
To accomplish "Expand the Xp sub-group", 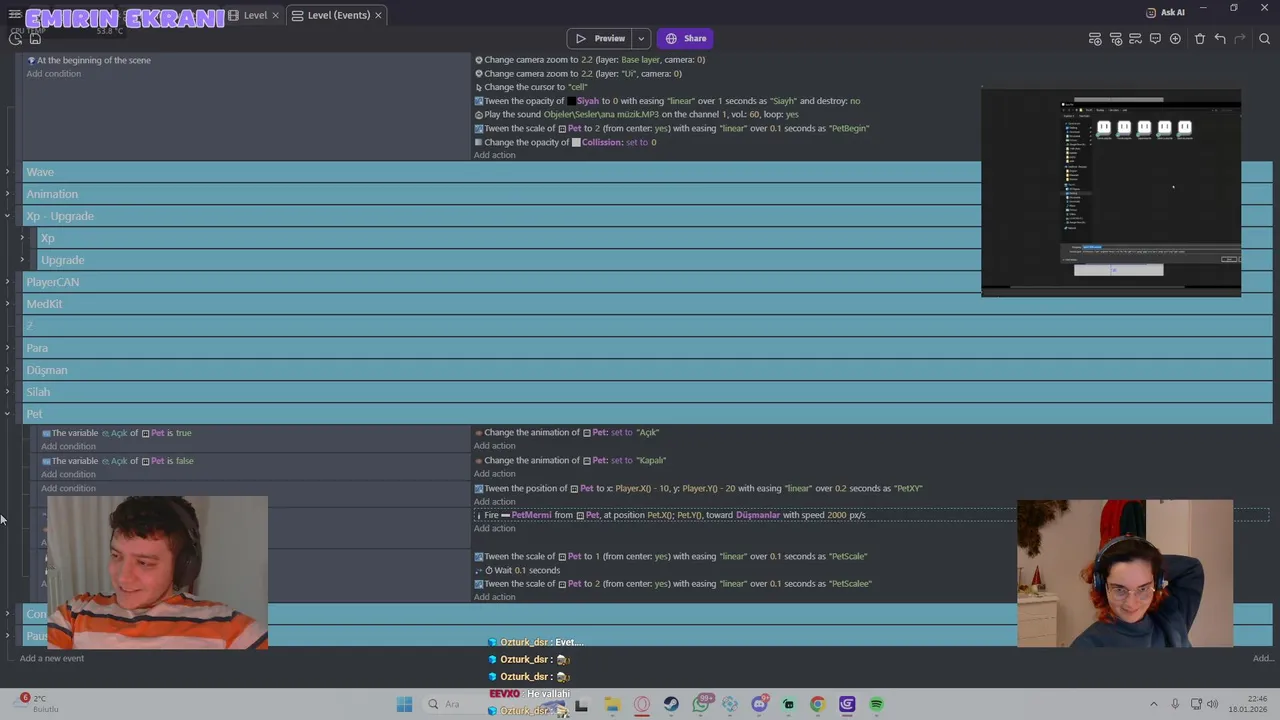I will (22, 238).
